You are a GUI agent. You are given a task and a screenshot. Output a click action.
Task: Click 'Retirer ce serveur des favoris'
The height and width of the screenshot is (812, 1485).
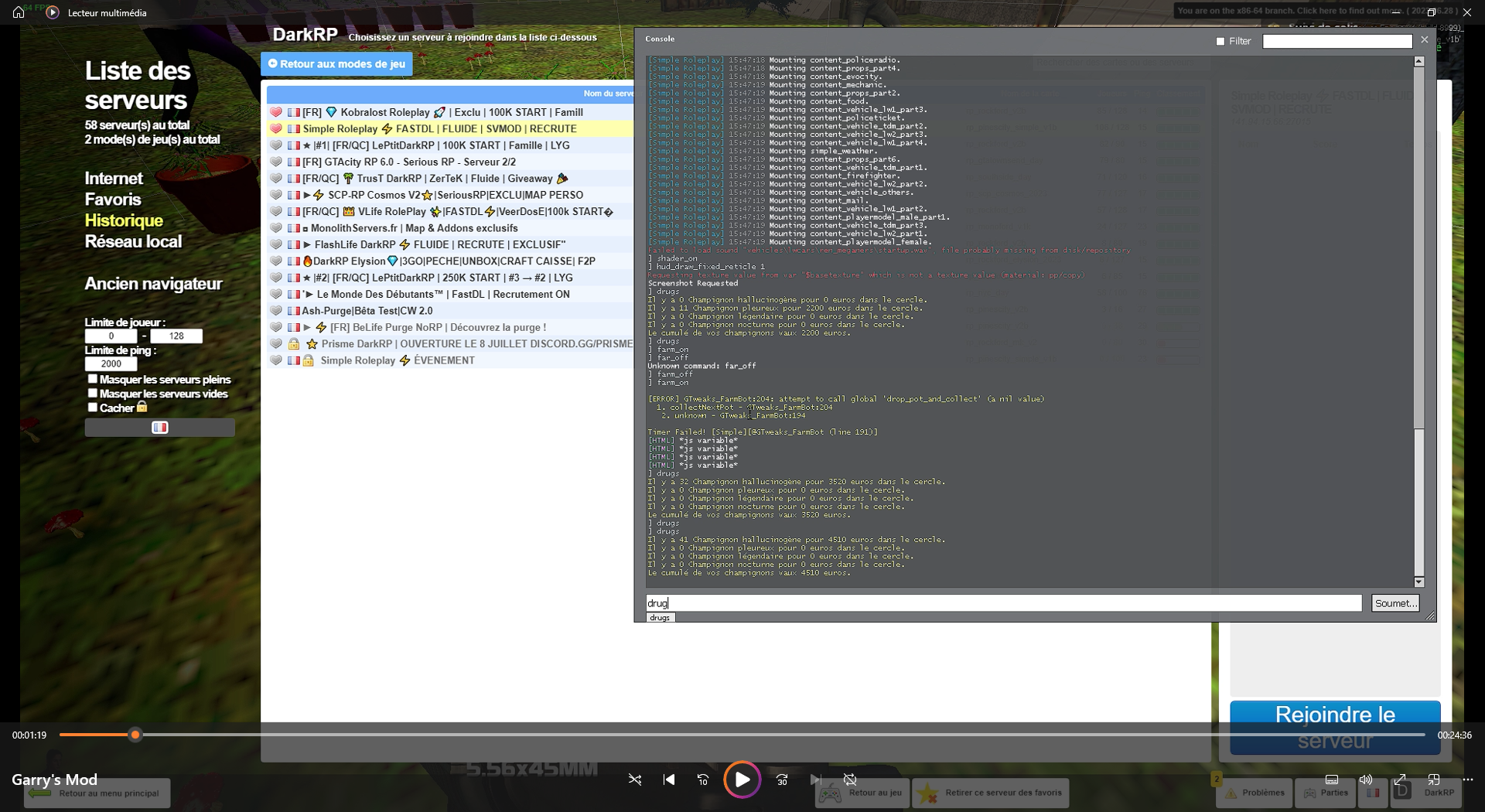tap(991, 793)
